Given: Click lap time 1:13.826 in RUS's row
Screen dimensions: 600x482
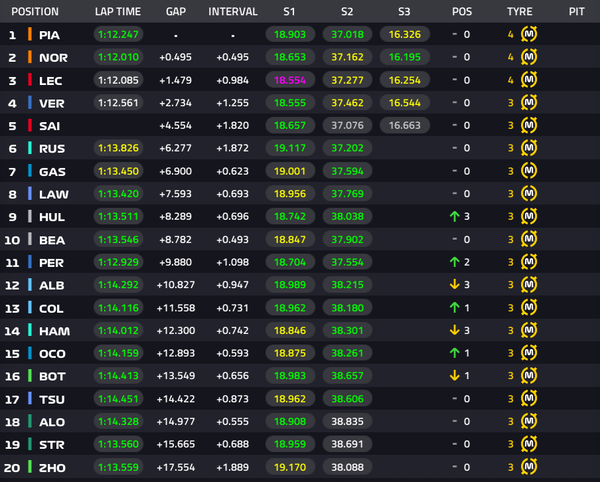Looking at the screenshot, I should (x=118, y=148).
